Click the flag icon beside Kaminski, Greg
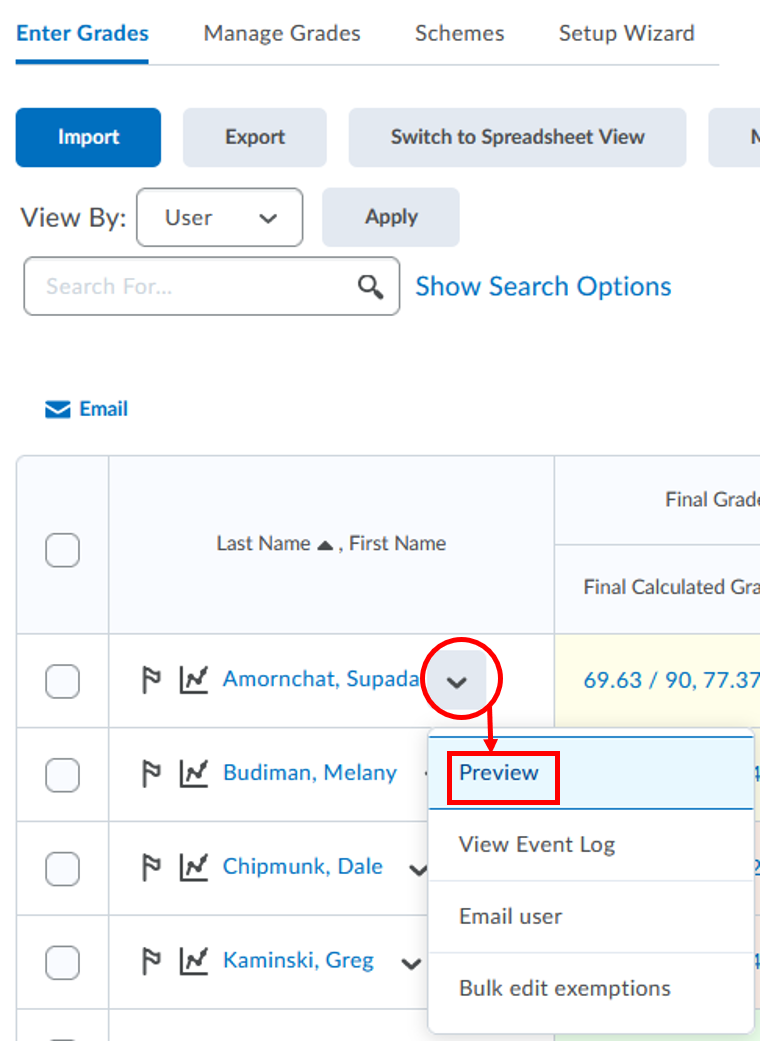Viewport: 760px width, 1041px height. pyautogui.click(x=151, y=961)
